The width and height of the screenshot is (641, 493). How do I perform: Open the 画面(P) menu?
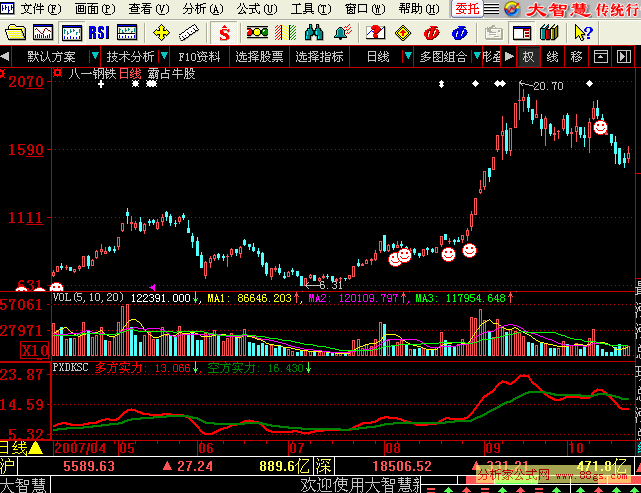tap(94, 9)
